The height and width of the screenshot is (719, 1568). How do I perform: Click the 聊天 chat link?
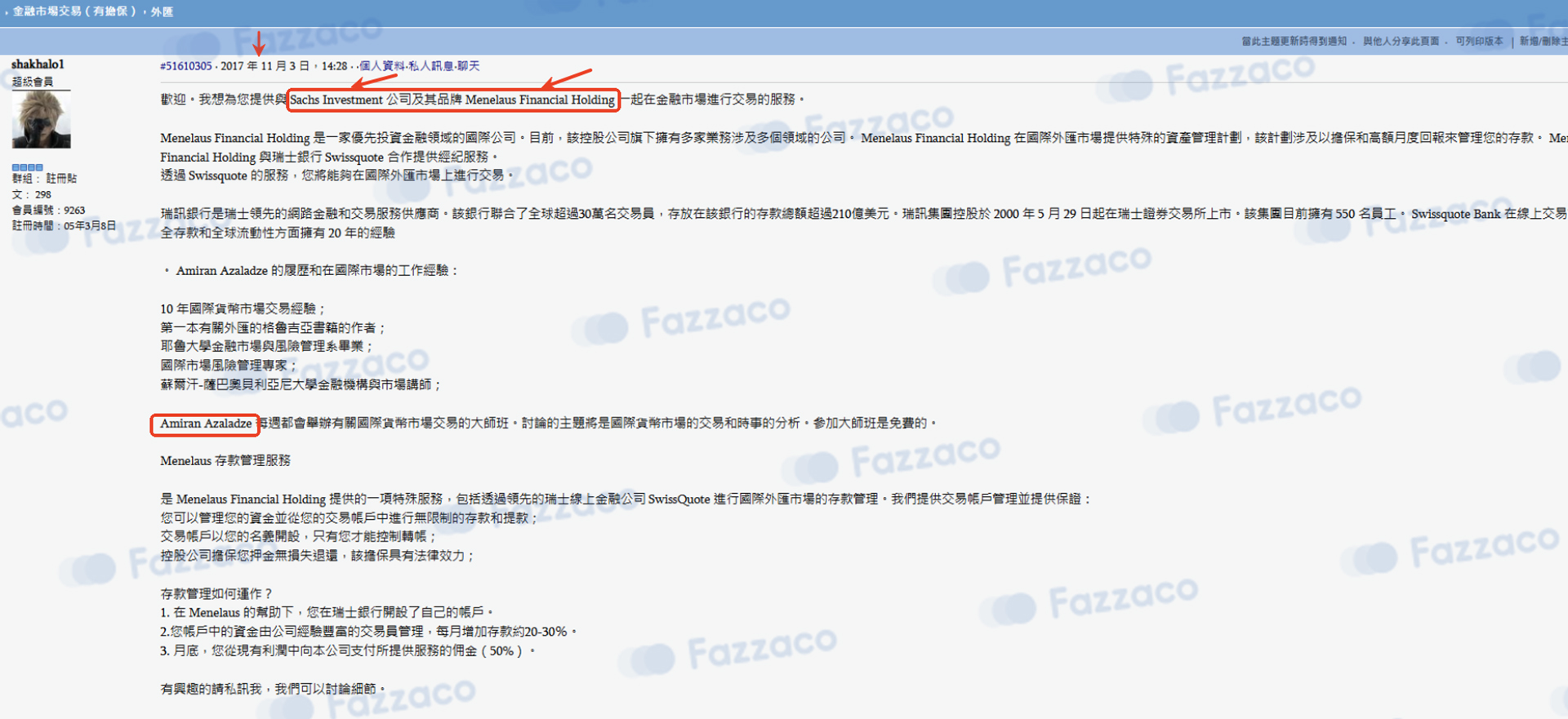click(468, 66)
